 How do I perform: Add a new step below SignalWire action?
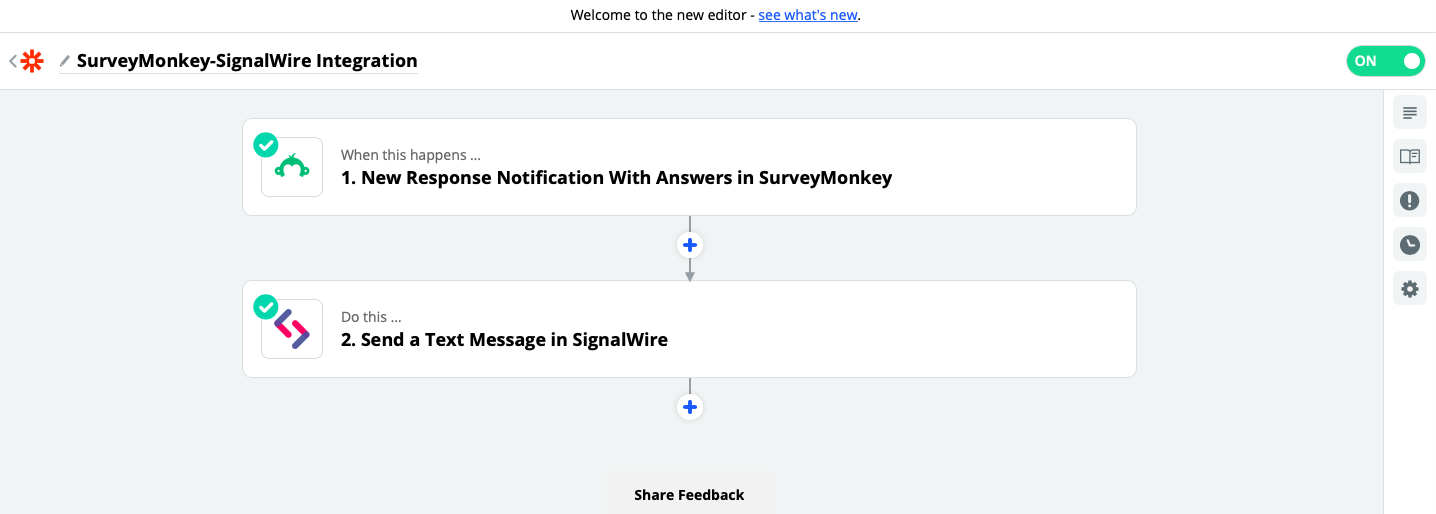click(x=689, y=407)
